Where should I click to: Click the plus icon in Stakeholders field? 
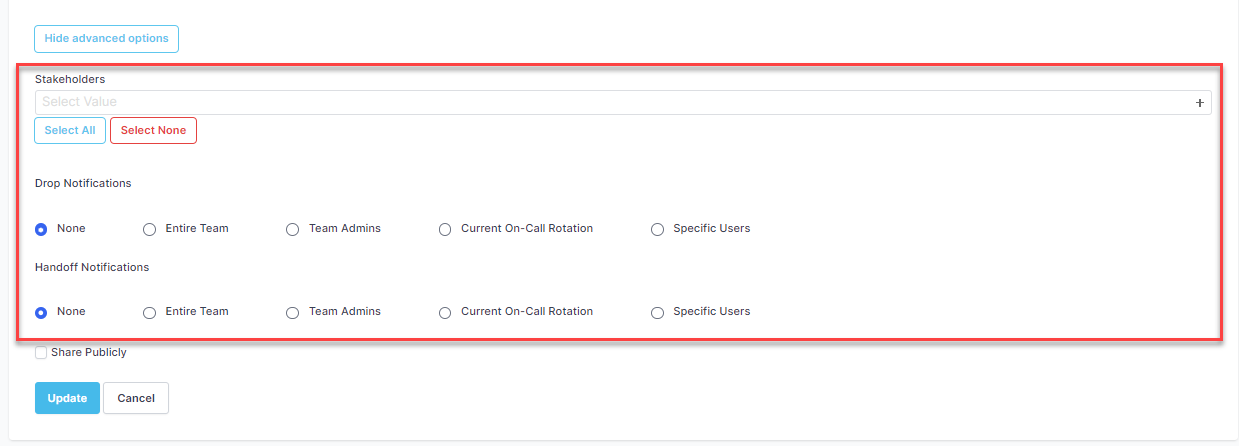tap(1199, 102)
